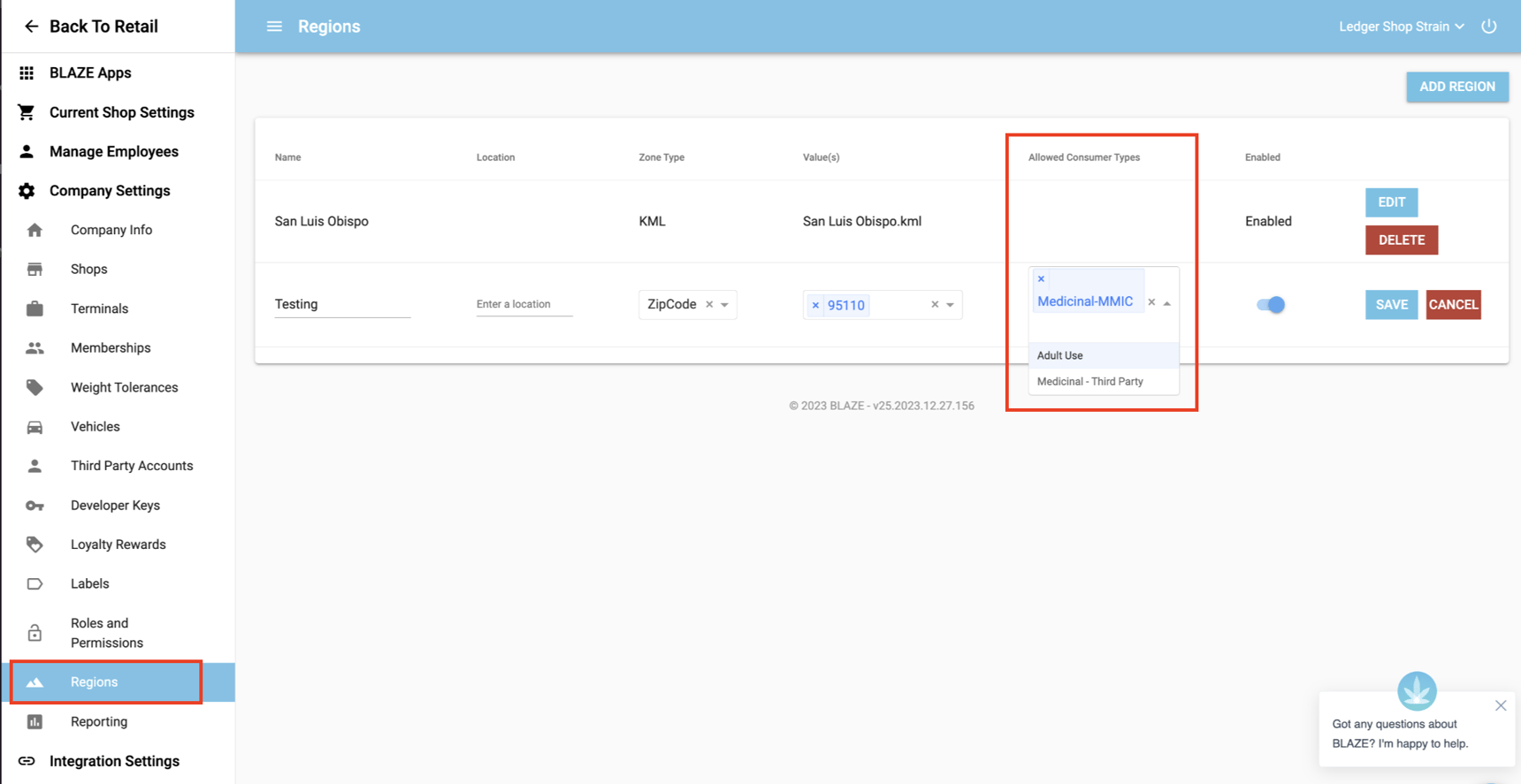This screenshot has height=784, width=1521.
Task: Click the Developer Keys key icon
Action: (x=34, y=506)
